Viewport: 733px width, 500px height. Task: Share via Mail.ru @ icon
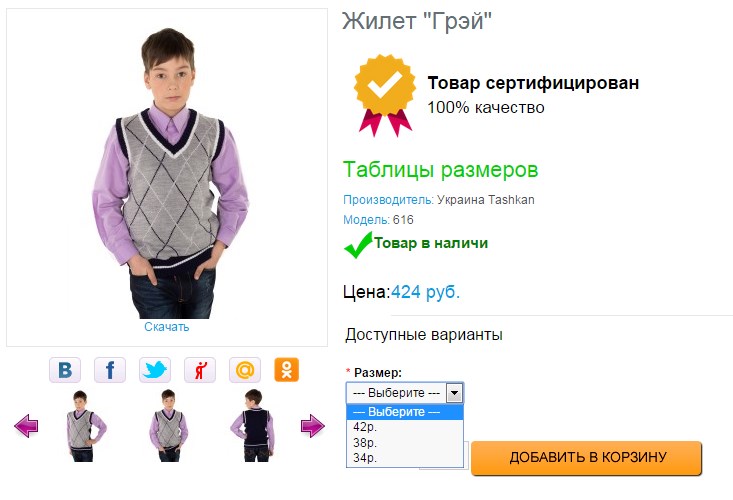pyautogui.click(x=244, y=370)
